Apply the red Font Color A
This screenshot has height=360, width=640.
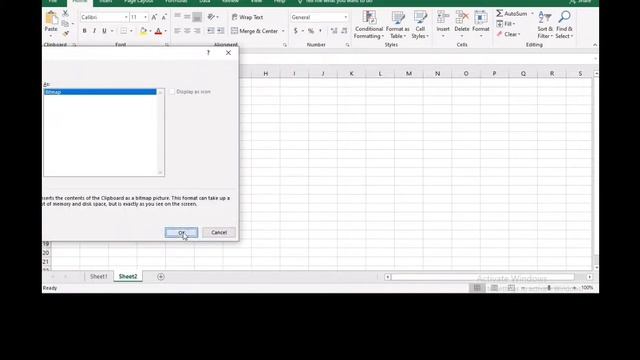pyautogui.click(x=158, y=31)
